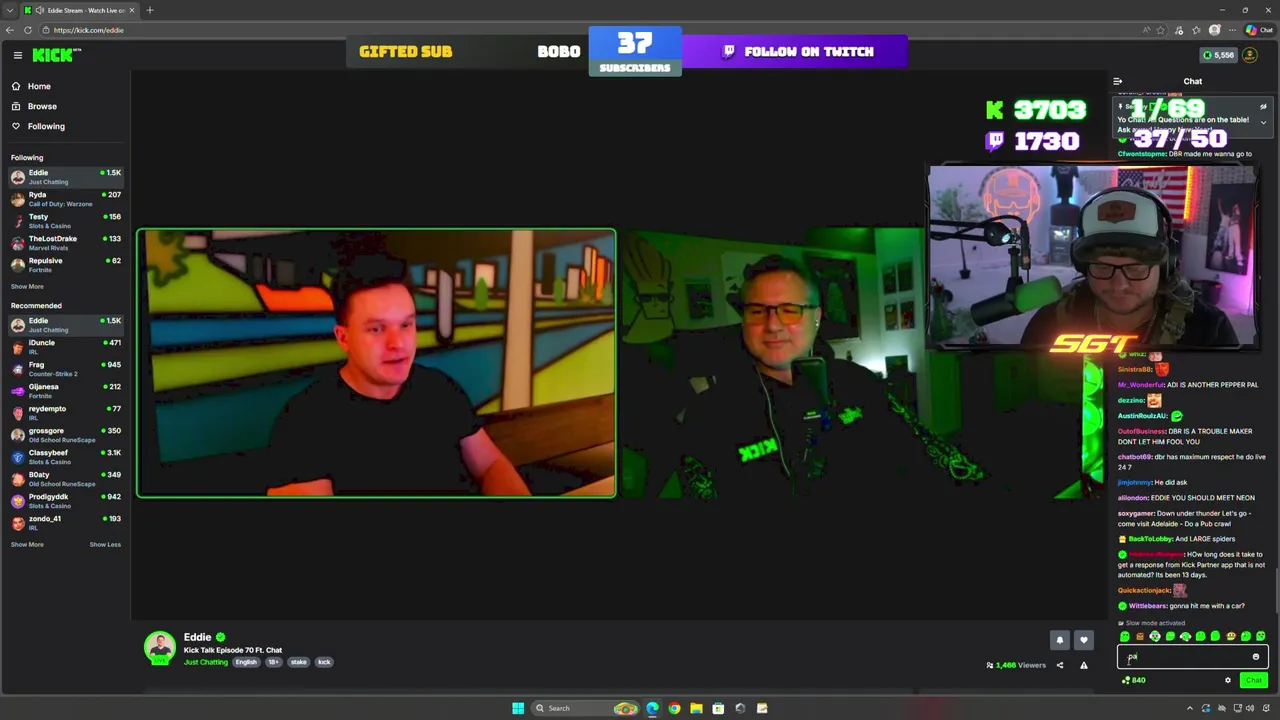Click the green Chat send button
This screenshot has height=720, width=1280.
tap(1253, 680)
